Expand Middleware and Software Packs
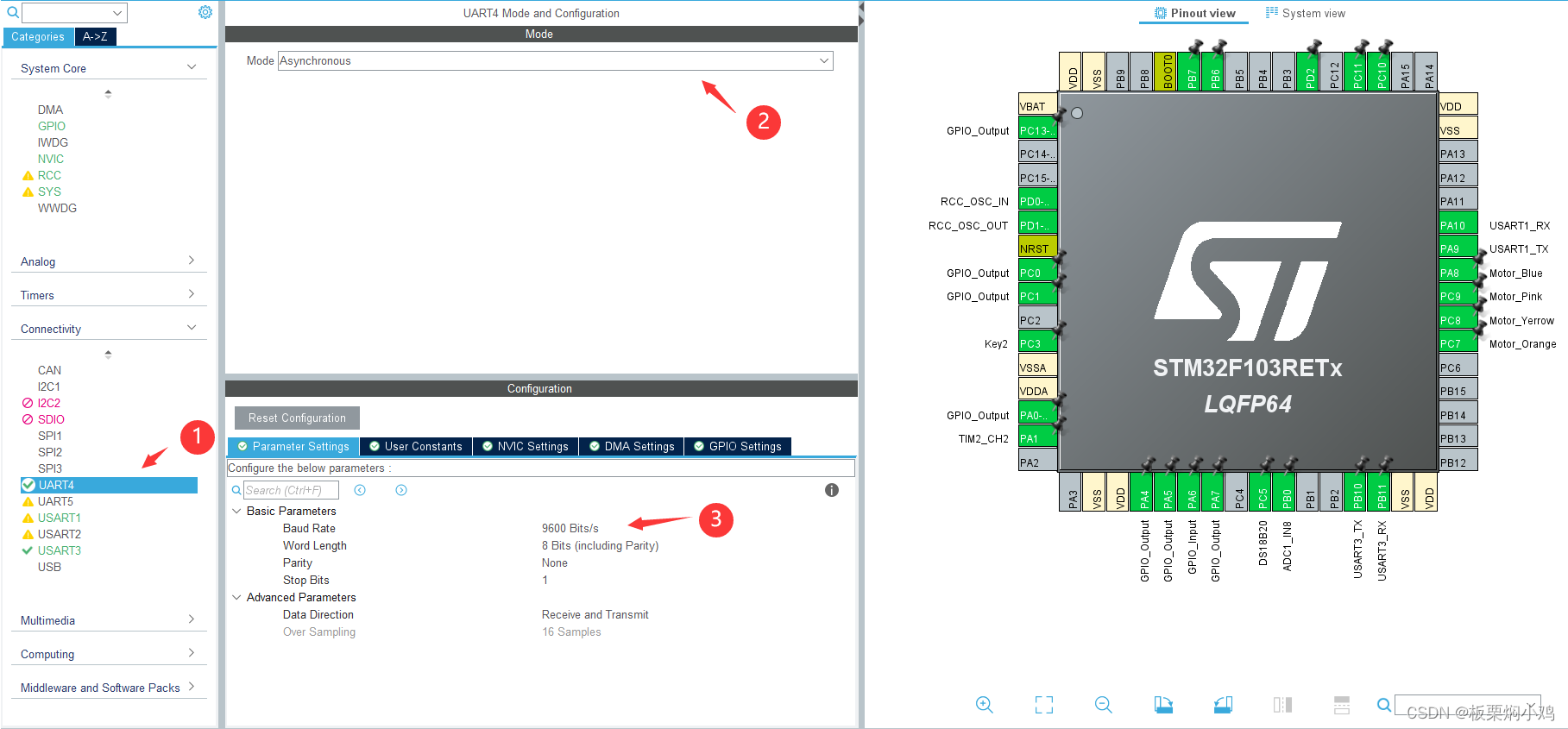Screen dimensions: 1568x729 tap(192, 687)
